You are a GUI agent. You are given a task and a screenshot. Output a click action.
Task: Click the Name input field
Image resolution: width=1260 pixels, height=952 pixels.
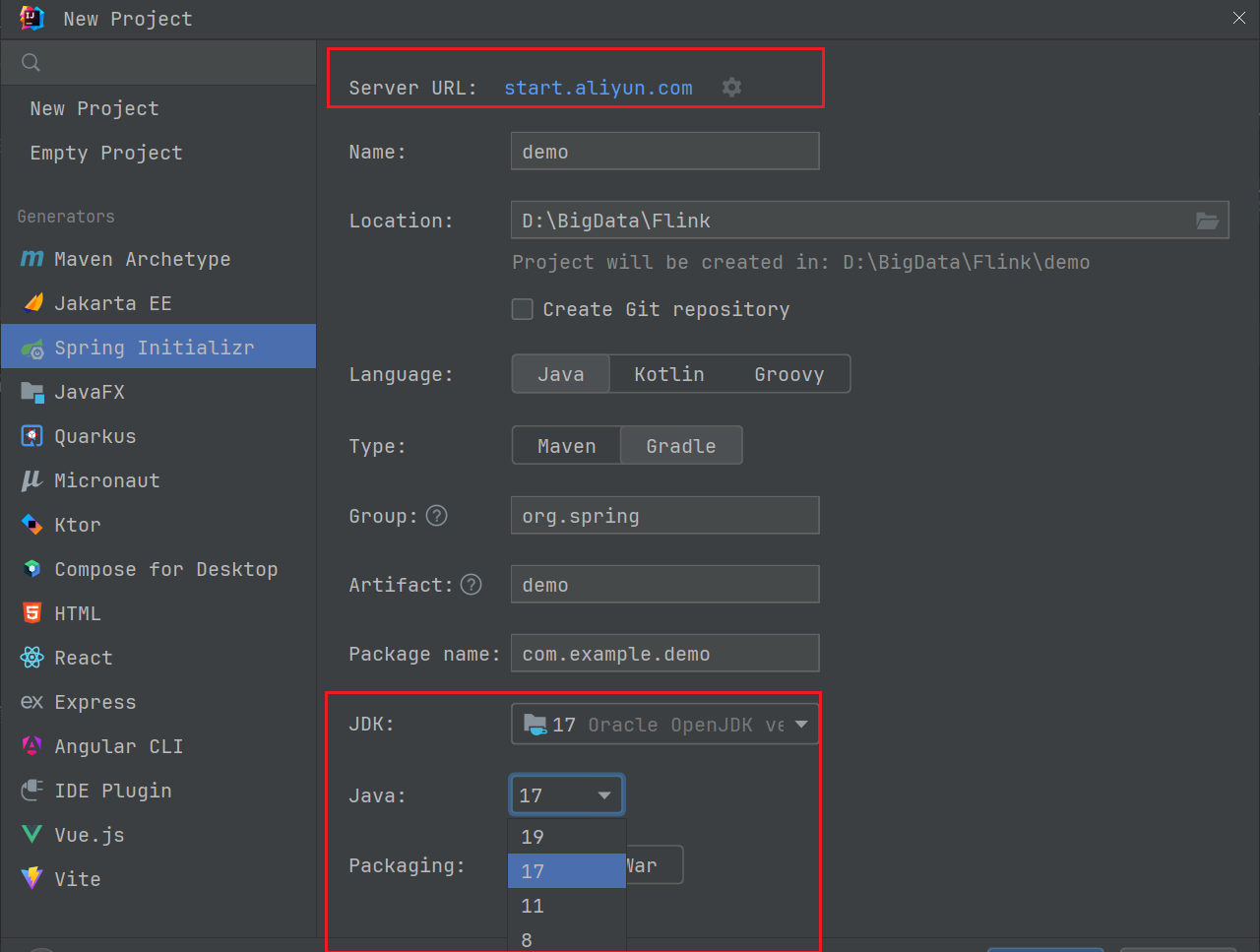[x=664, y=152]
